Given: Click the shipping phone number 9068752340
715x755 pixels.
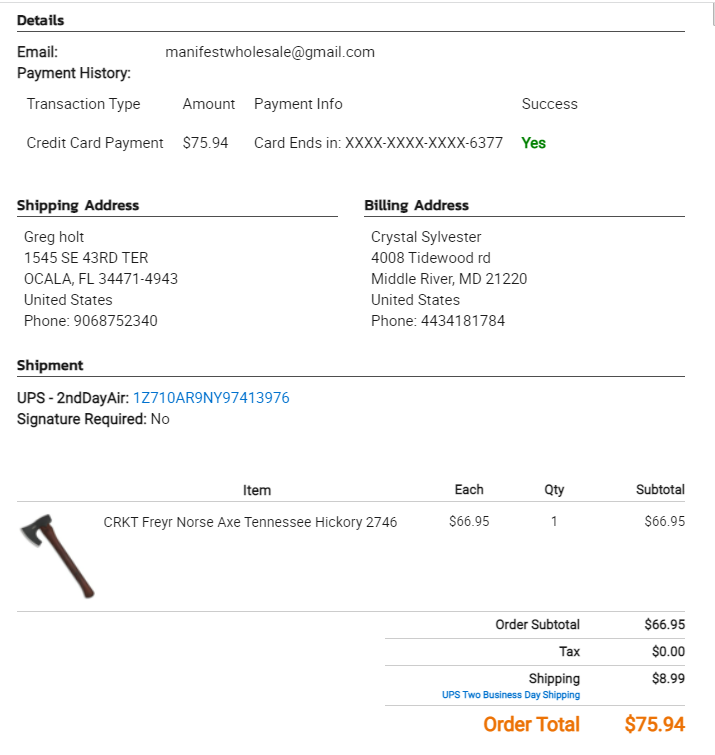Looking at the screenshot, I should pos(116,321).
